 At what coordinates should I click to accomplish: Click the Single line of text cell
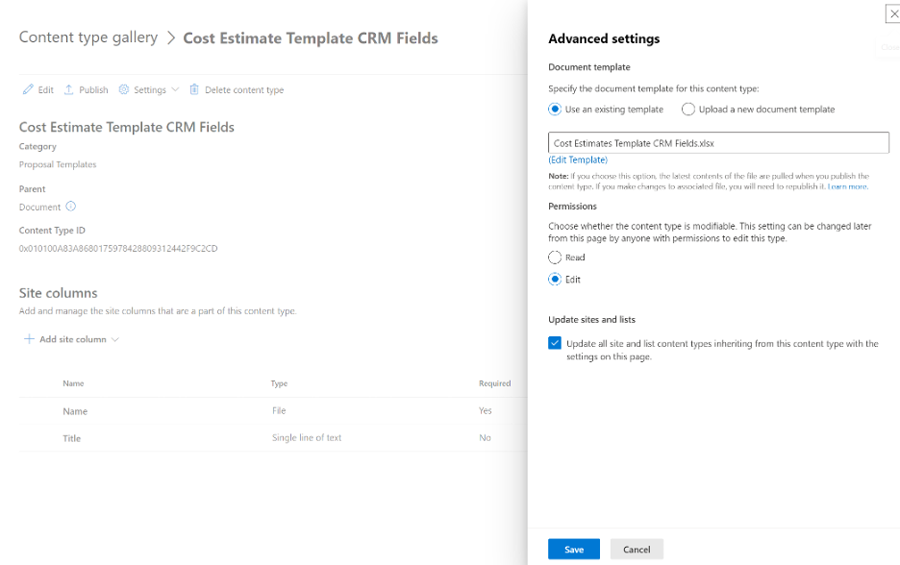coord(307,438)
